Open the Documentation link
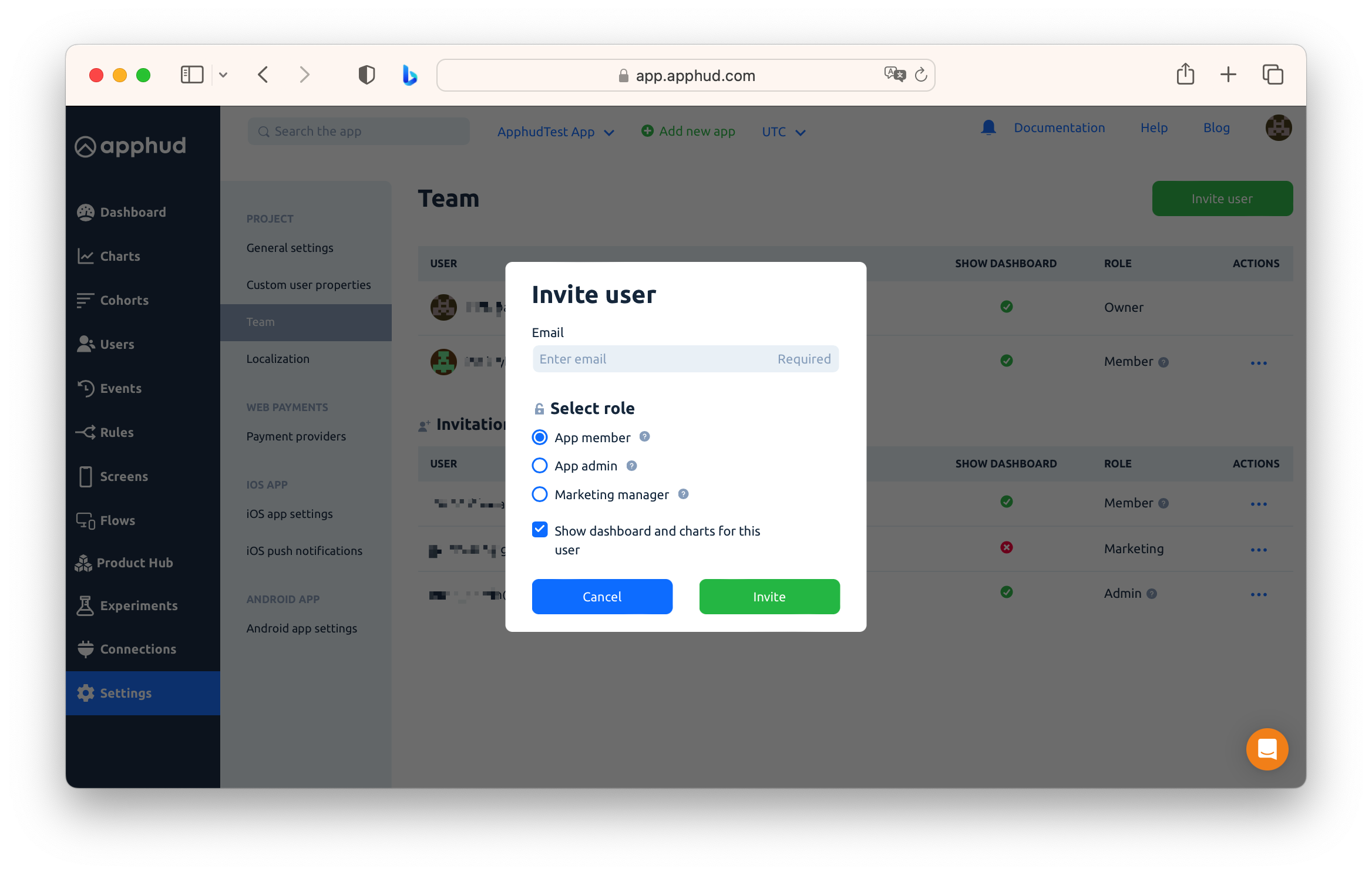Viewport: 1372px width, 875px height. pyautogui.click(x=1059, y=127)
